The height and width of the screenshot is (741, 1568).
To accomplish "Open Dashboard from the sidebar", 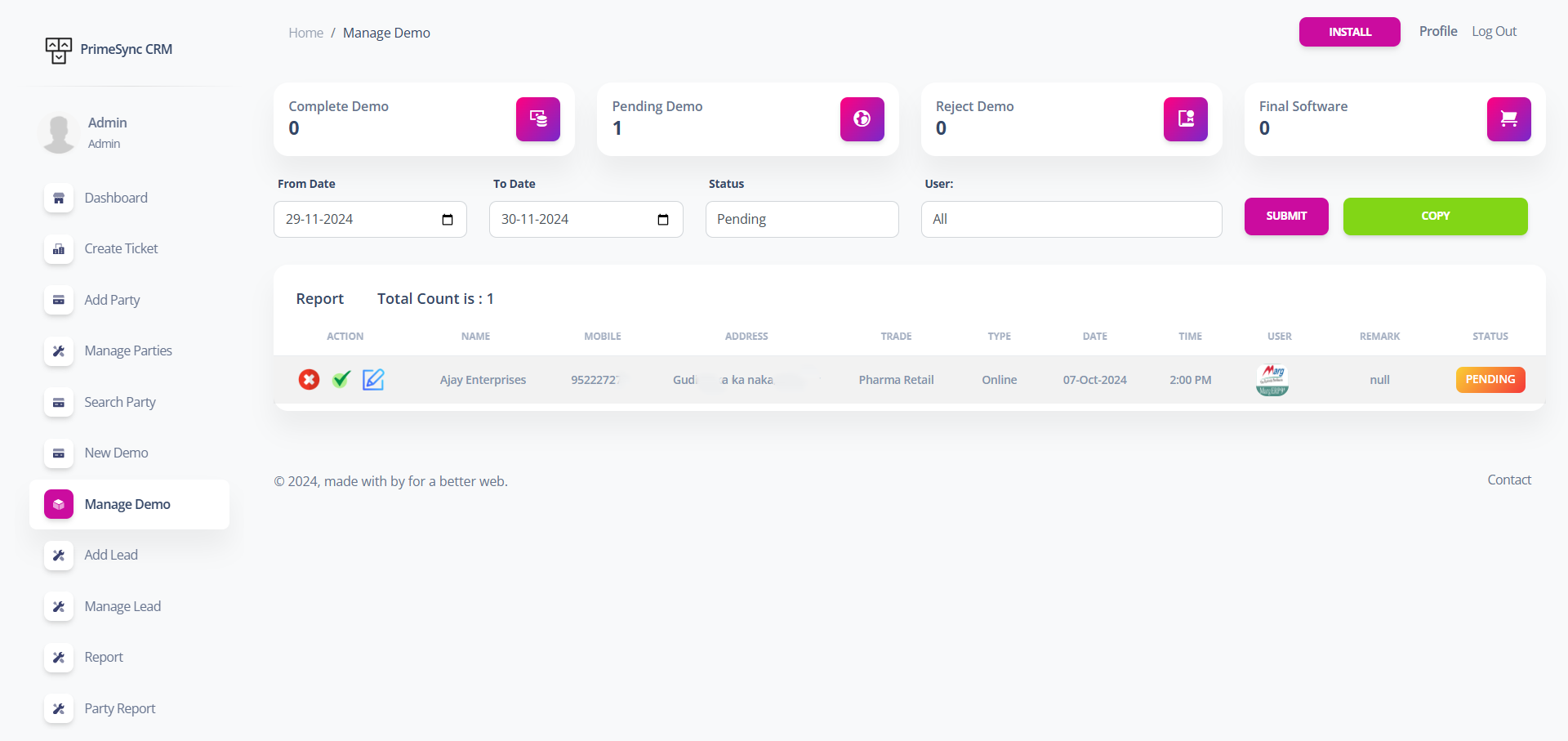I will click(x=116, y=198).
